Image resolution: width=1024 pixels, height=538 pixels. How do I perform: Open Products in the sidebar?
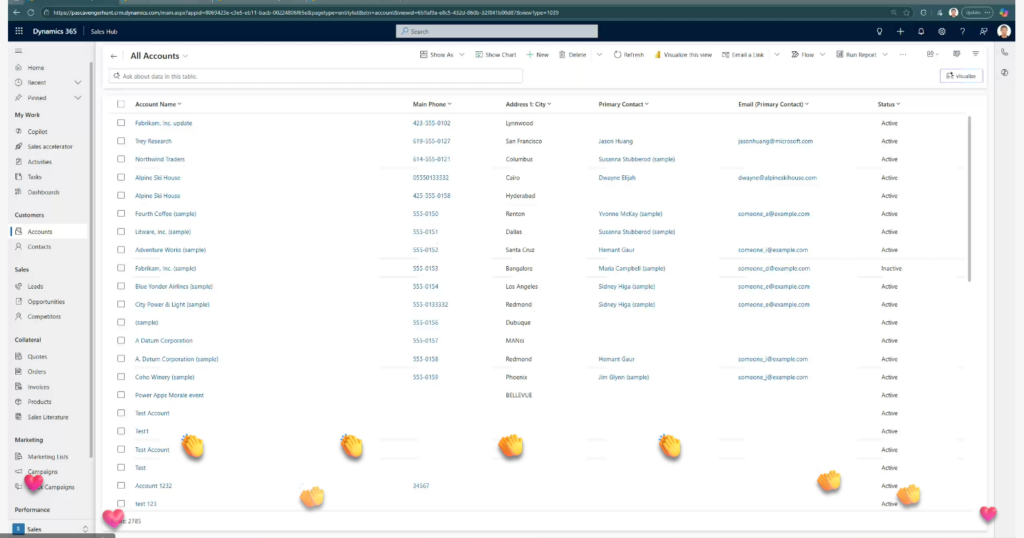(39, 402)
